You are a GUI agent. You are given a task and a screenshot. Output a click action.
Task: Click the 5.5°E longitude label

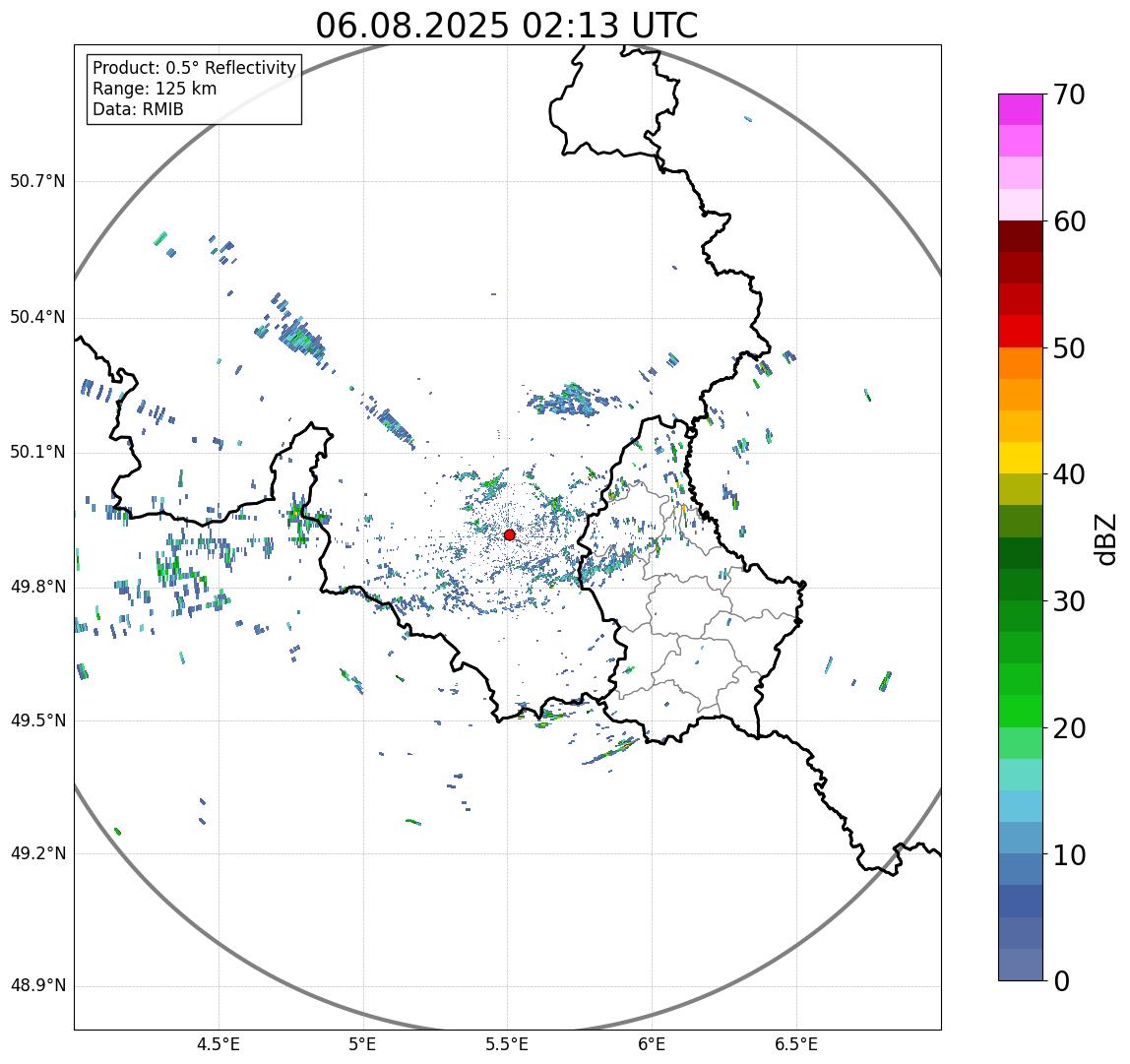[x=507, y=1044]
